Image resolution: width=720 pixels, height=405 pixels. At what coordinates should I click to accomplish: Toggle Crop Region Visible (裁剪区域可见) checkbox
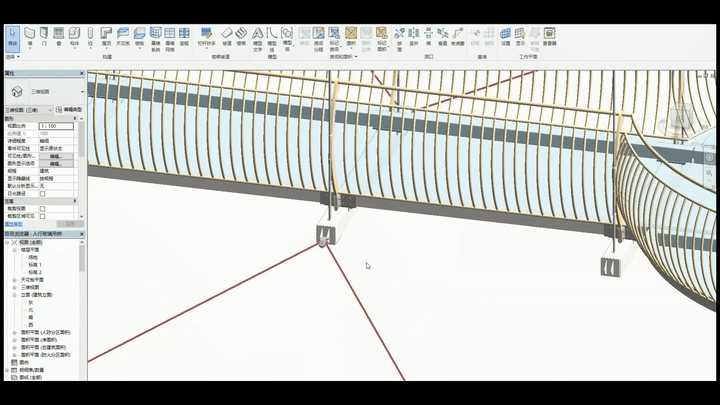(x=42, y=215)
